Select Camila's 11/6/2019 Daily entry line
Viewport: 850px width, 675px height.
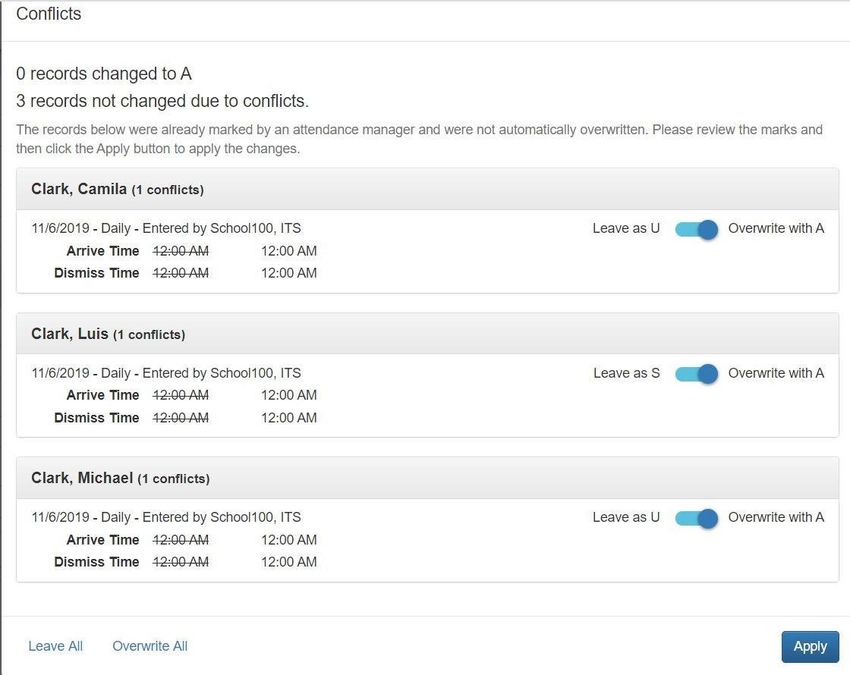coord(166,228)
